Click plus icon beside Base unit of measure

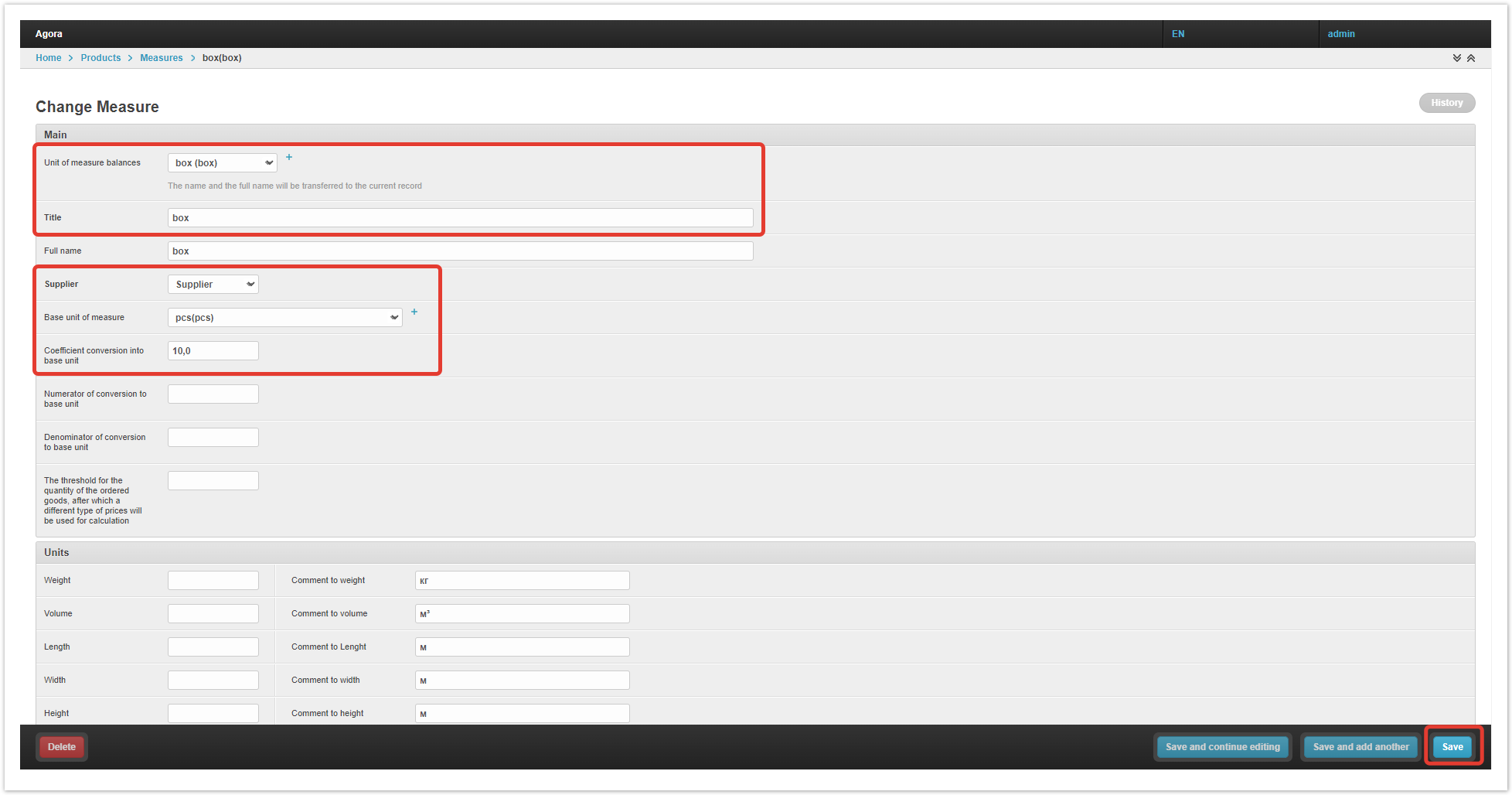414,312
